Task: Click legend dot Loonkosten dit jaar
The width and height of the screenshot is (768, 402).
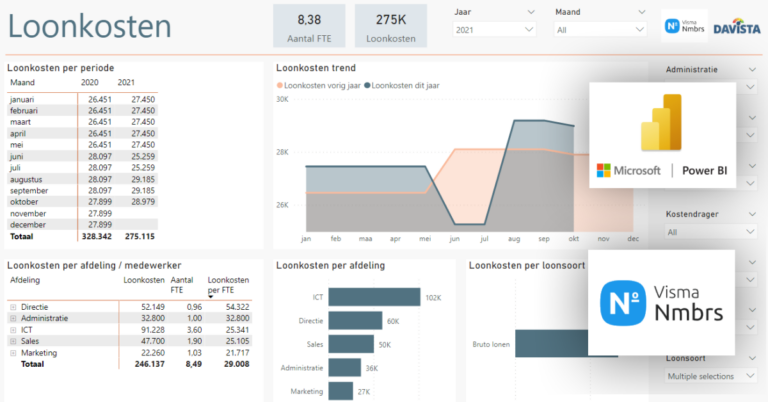Action: coord(367,86)
